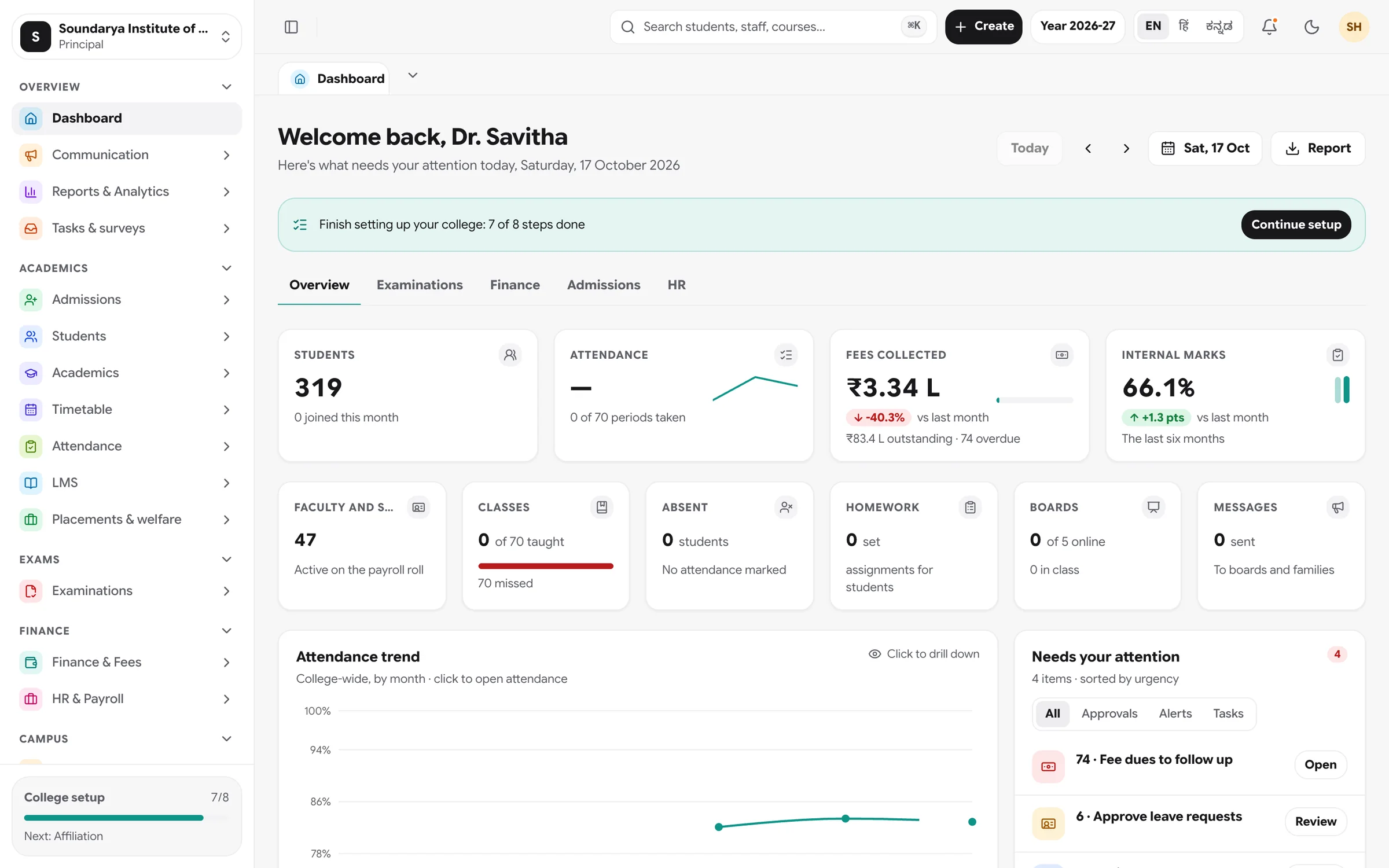Click the Classes card book icon
Screen dimensions: 1389x868
(x=602, y=507)
